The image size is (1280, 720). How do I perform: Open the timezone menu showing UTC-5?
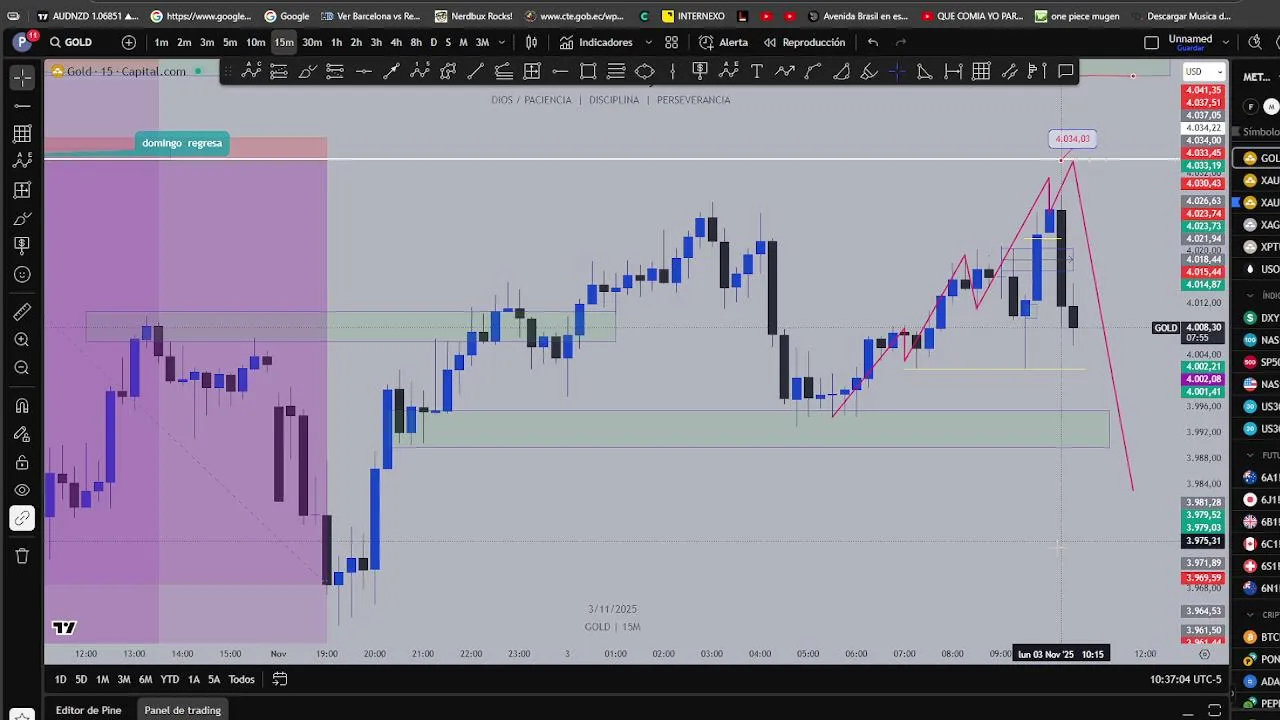[1186, 679]
